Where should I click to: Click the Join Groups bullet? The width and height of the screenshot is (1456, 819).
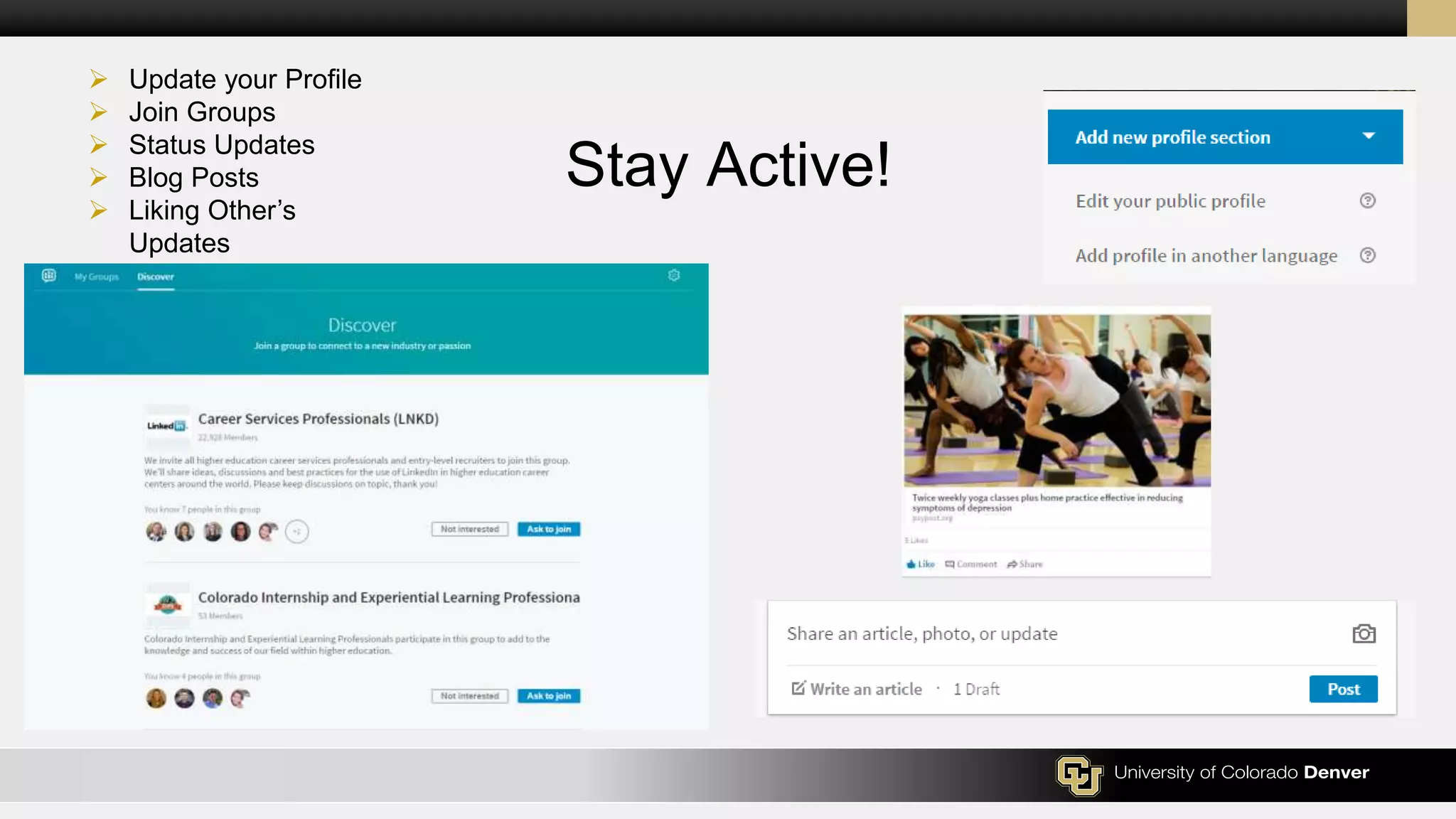point(202,112)
